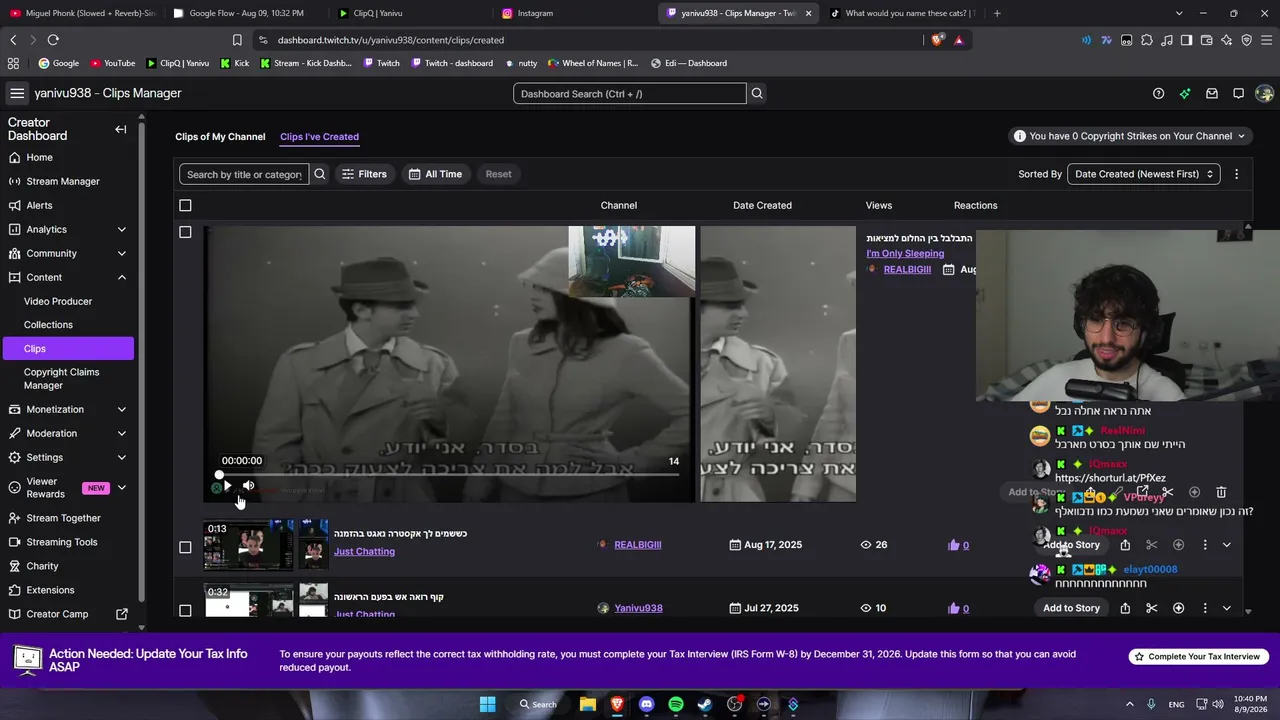Open the Date Created sort dropdown

pyautogui.click(x=1144, y=174)
